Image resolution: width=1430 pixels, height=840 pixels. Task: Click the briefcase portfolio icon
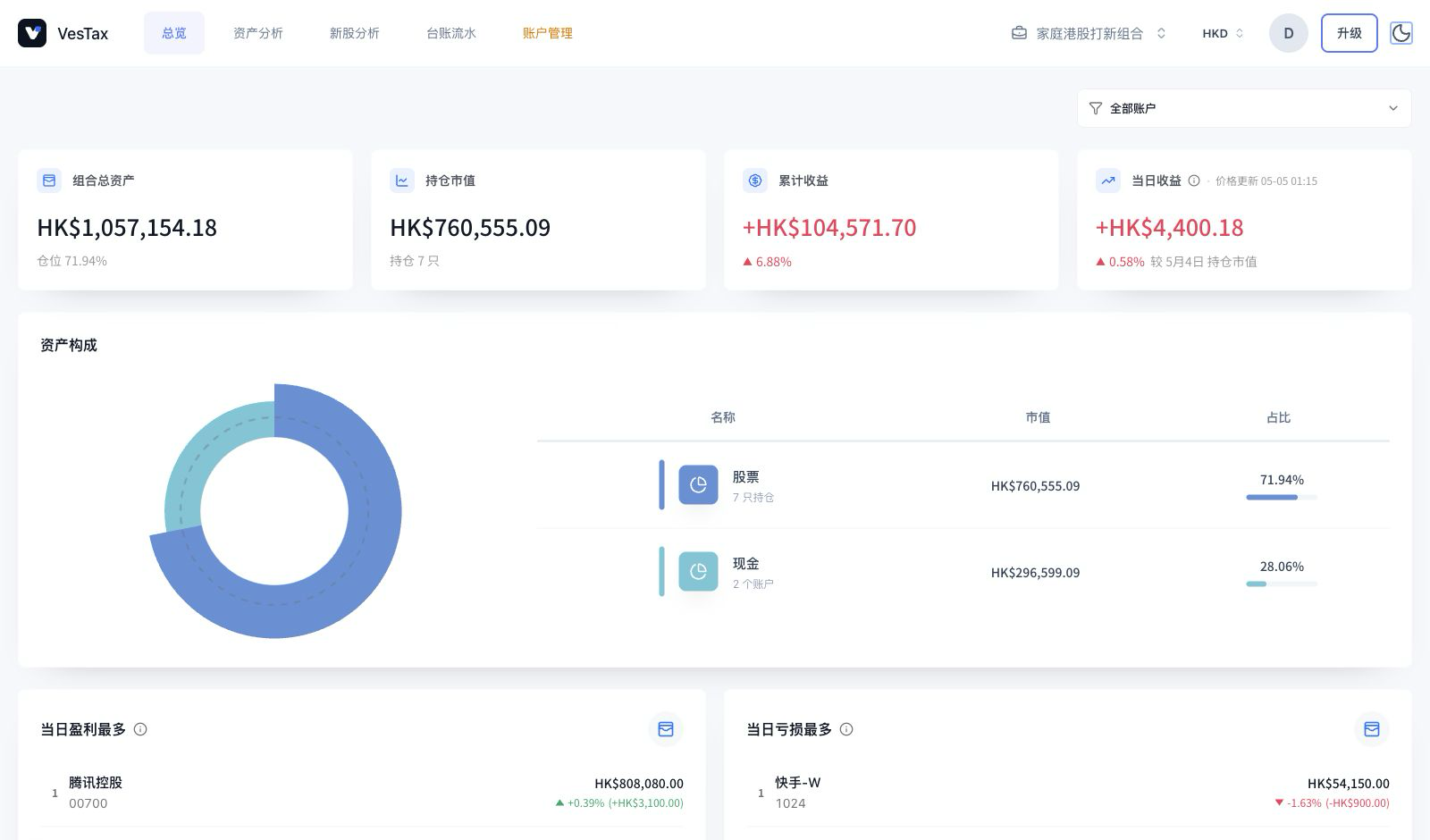[1019, 33]
